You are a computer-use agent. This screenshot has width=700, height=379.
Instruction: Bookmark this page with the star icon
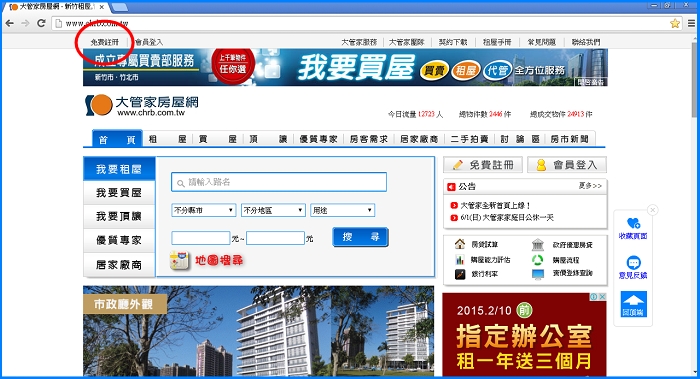pyautogui.click(x=675, y=23)
